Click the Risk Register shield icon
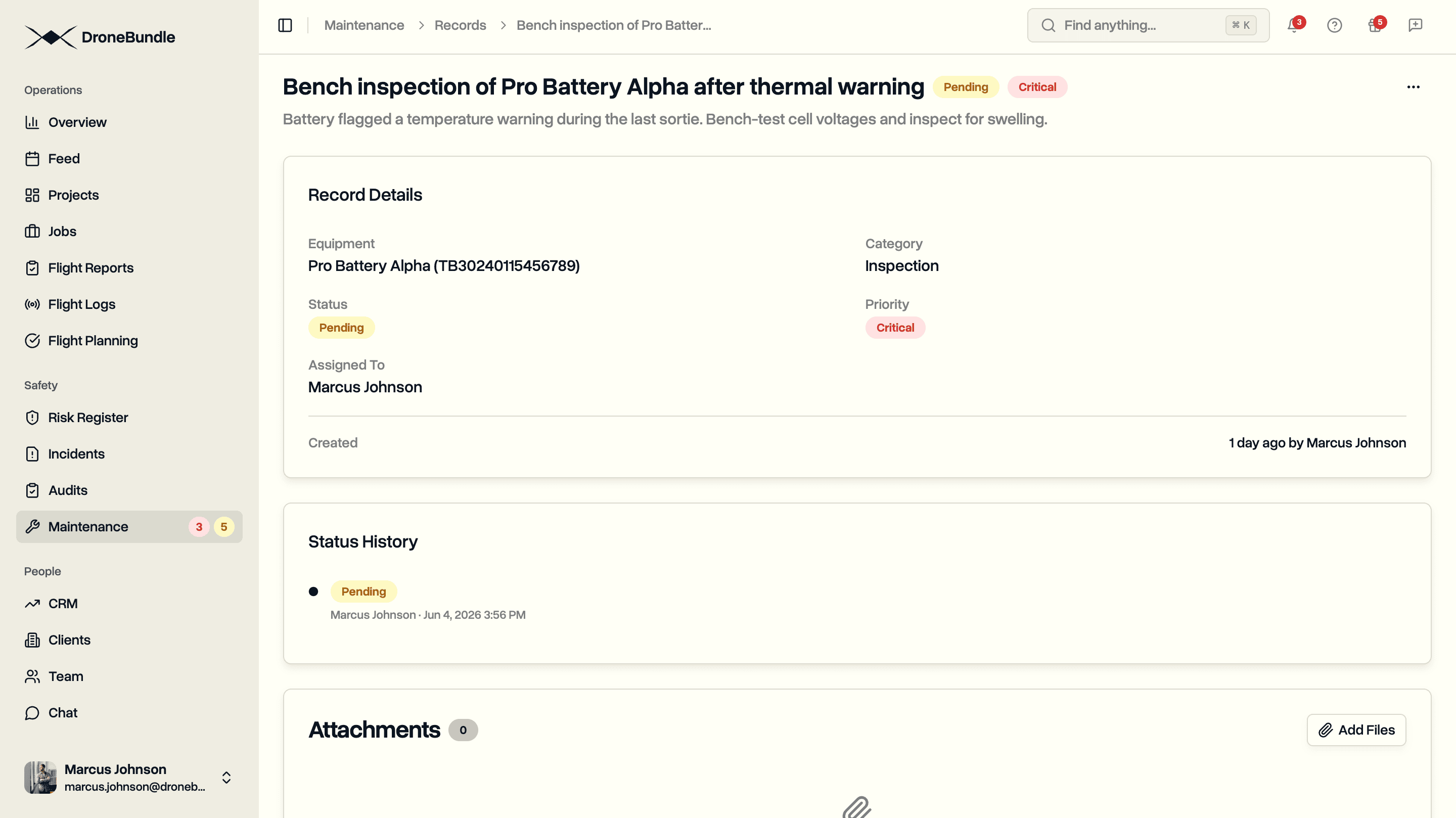Screen dimensions: 1456x818 coord(32,418)
